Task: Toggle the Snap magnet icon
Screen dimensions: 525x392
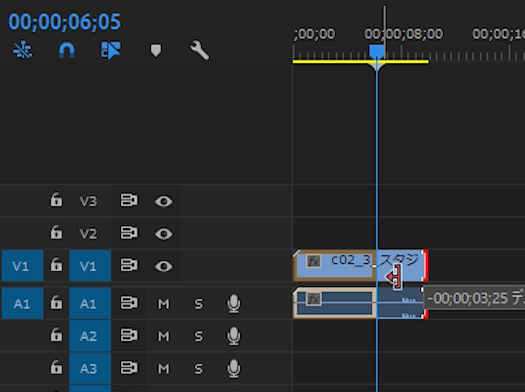Action: [67, 51]
